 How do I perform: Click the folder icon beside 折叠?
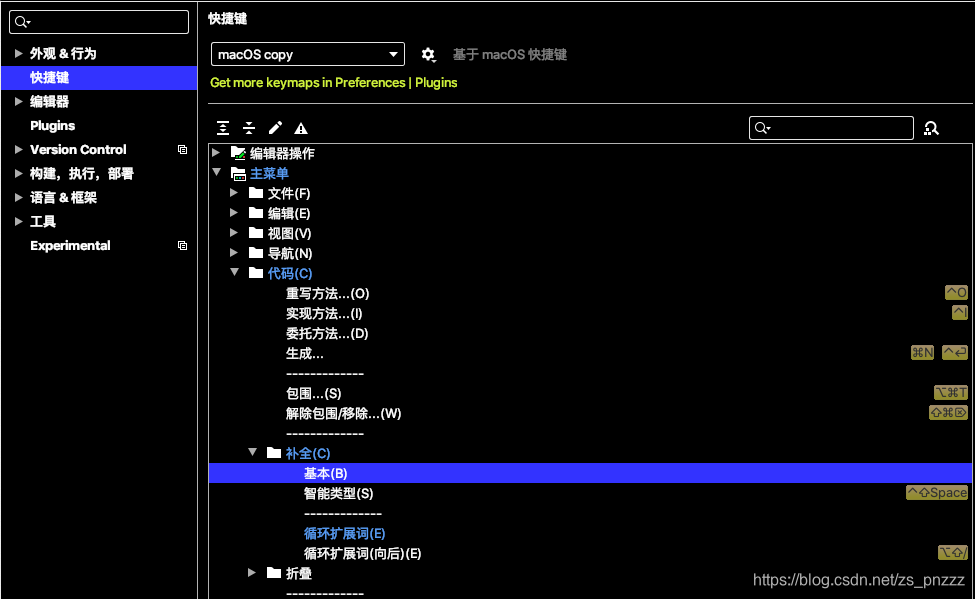coord(274,573)
